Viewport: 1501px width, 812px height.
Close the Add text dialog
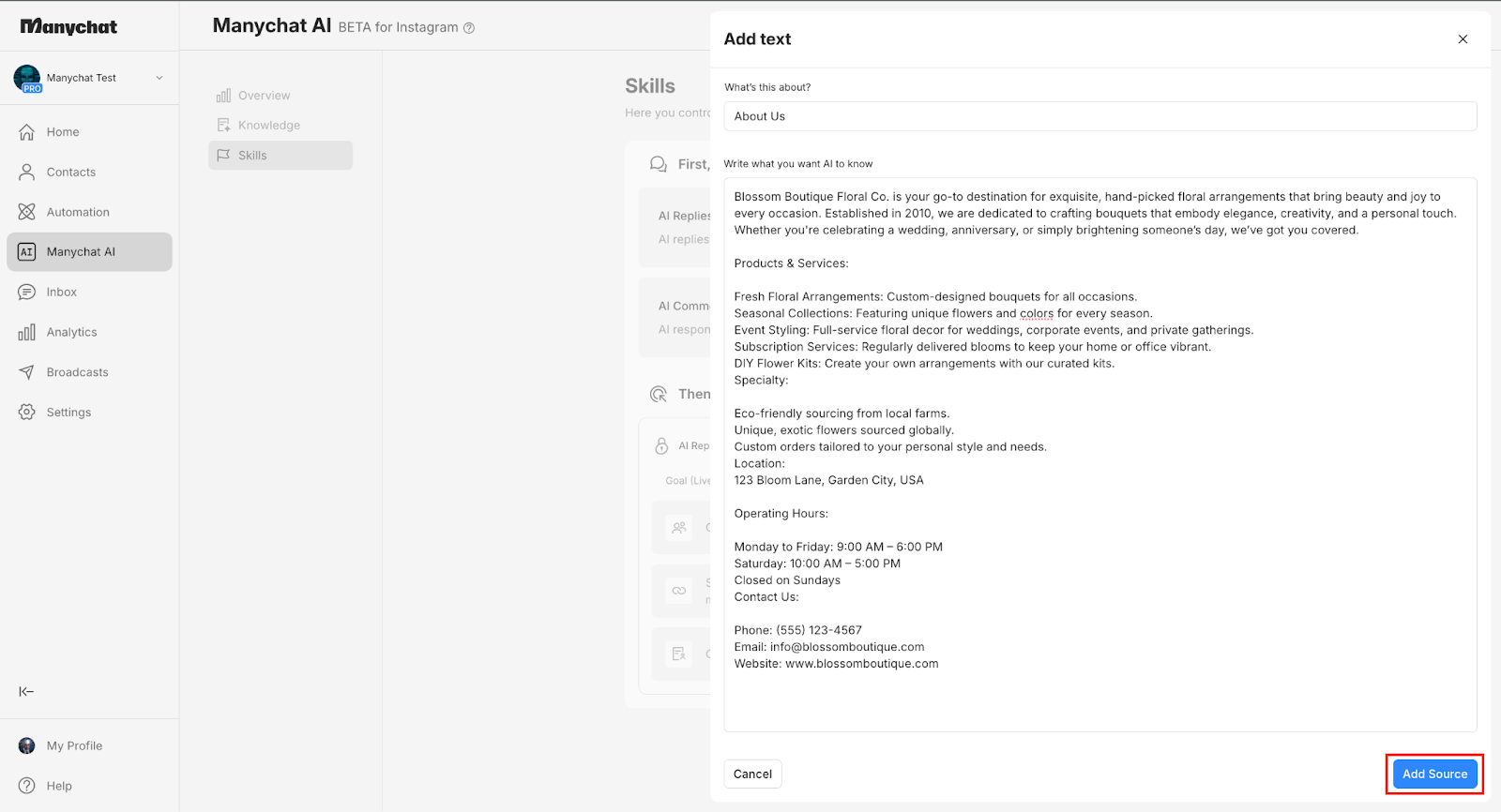pyautogui.click(x=1463, y=39)
